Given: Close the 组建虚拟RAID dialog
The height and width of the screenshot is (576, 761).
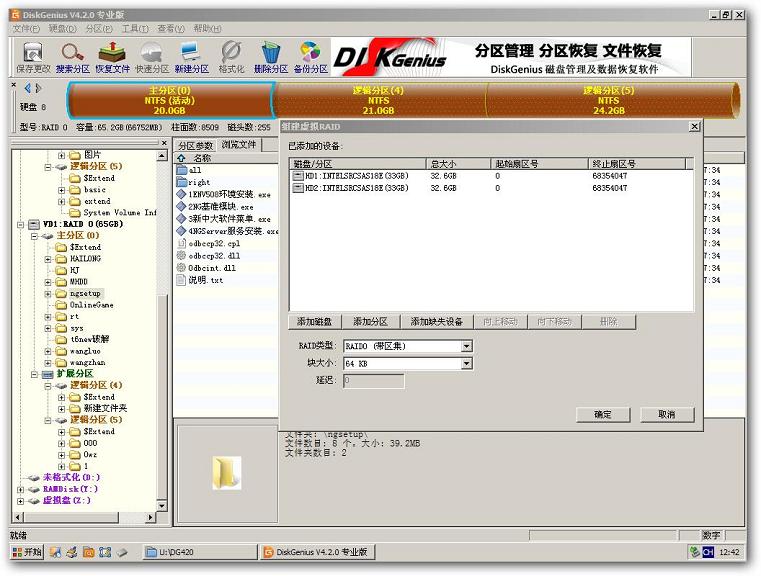Looking at the screenshot, I should tap(695, 126).
